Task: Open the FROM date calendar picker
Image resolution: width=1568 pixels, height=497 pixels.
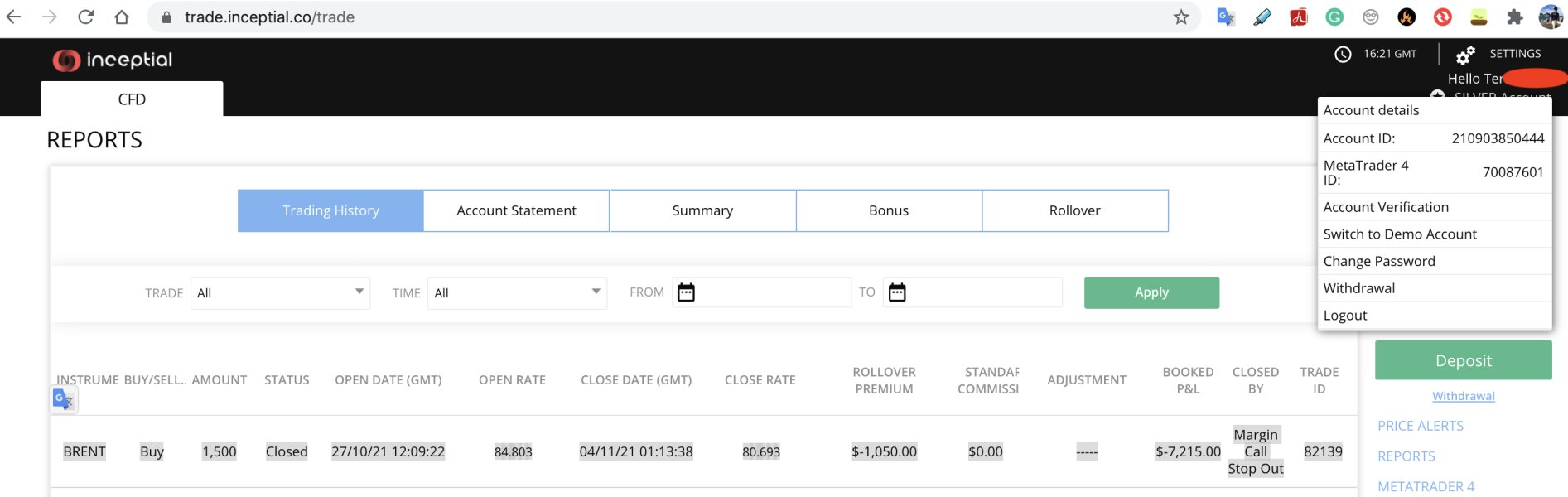Action: pyautogui.click(x=686, y=292)
